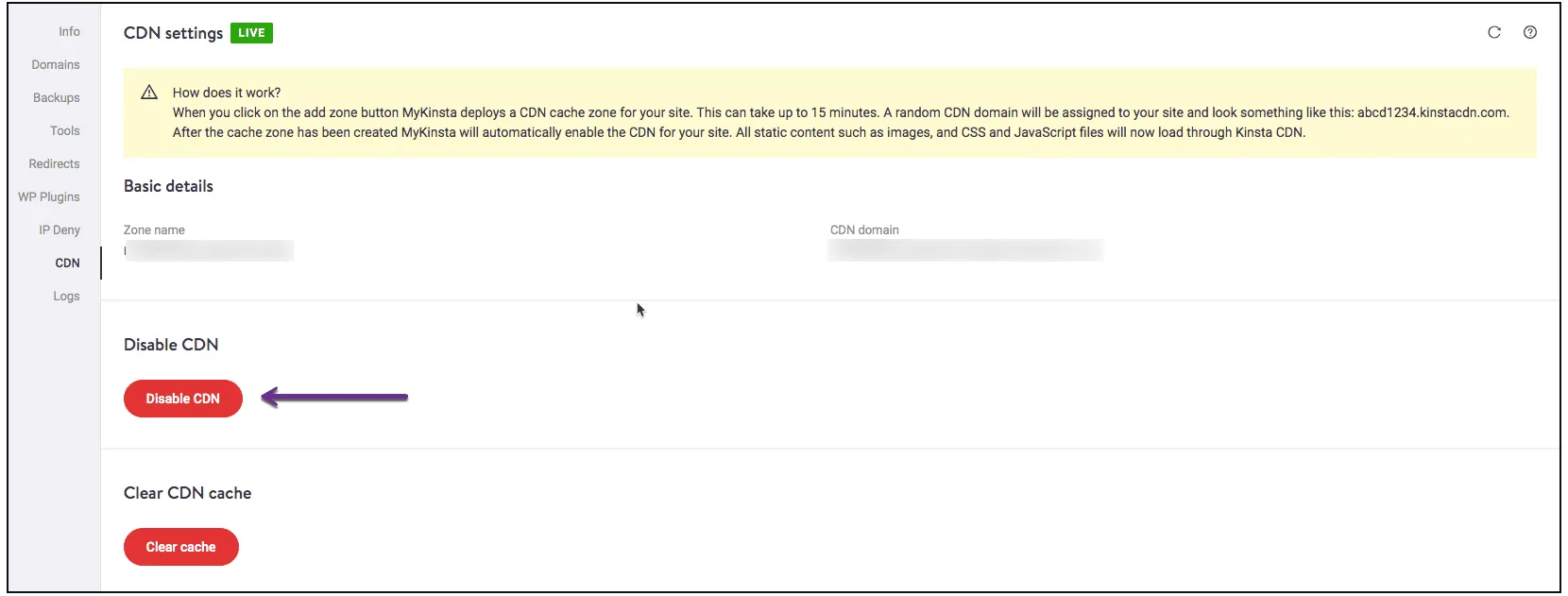This screenshot has width=1568, height=596.
Task: Click the Disable CDN section heading
Action: 171,345
